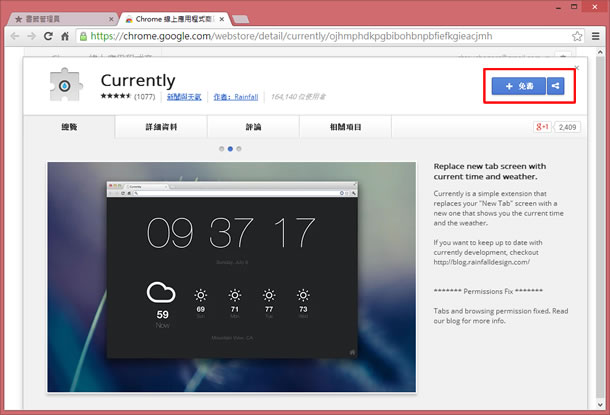The height and width of the screenshot is (415, 610).
Task: Click the +1 count 2,409
Action: [x=567, y=127]
